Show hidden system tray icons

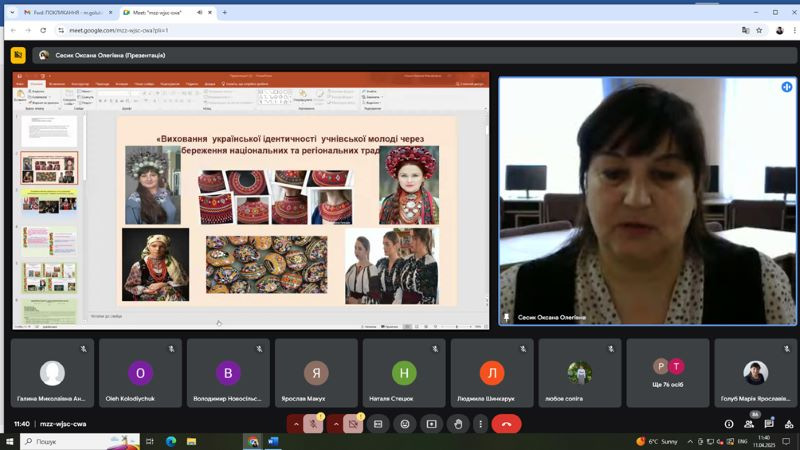[x=690, y=441]
